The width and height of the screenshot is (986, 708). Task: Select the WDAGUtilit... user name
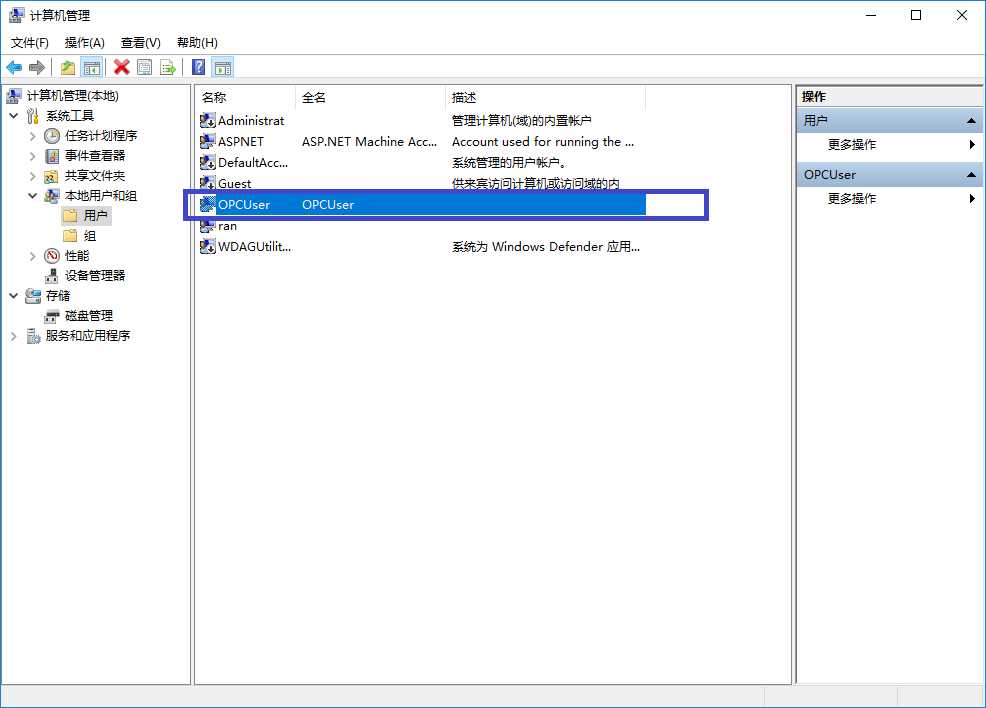tap(255, 246)
